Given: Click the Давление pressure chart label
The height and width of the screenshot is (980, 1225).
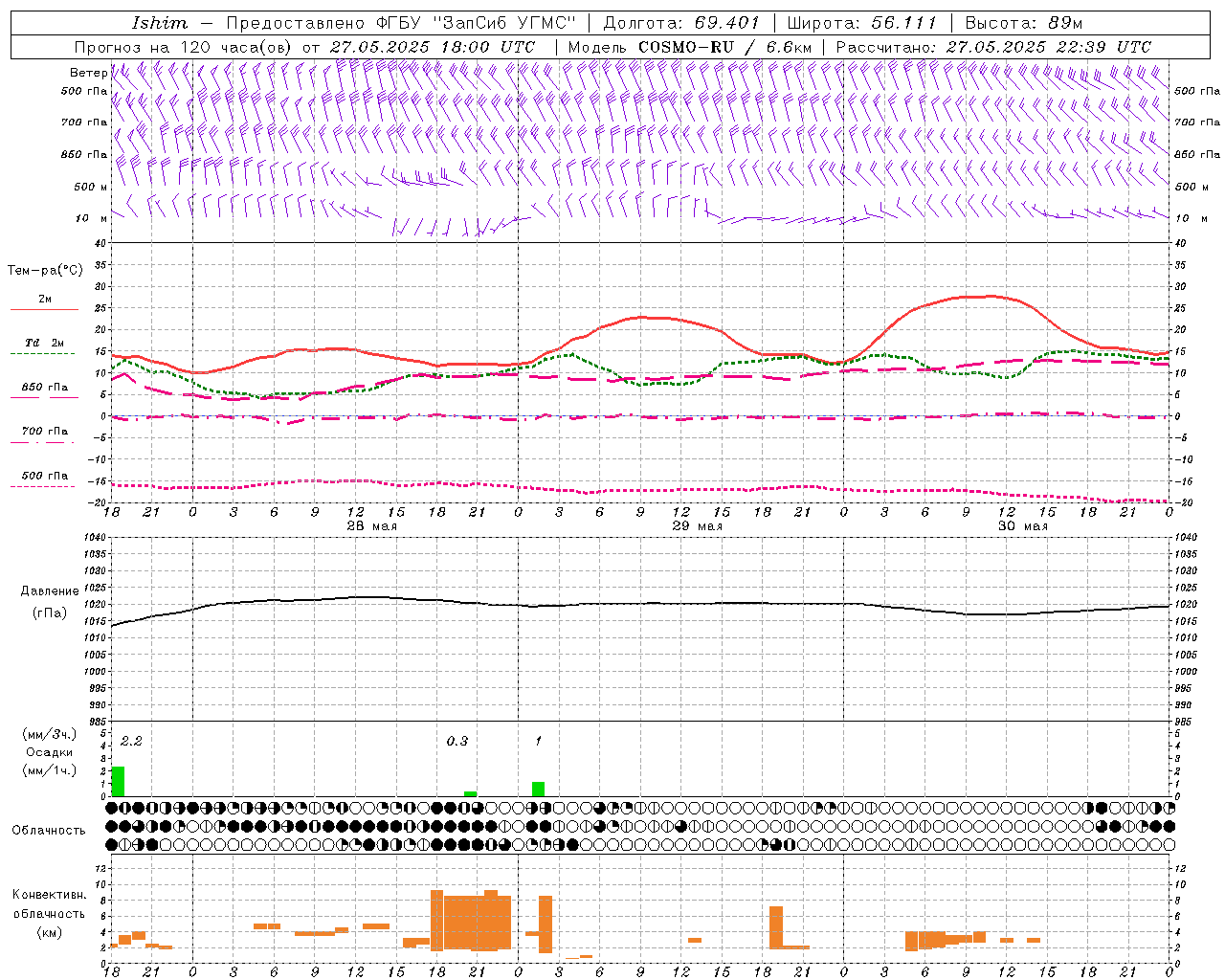Looking at the screenshot, I should [x=48, y=591].
